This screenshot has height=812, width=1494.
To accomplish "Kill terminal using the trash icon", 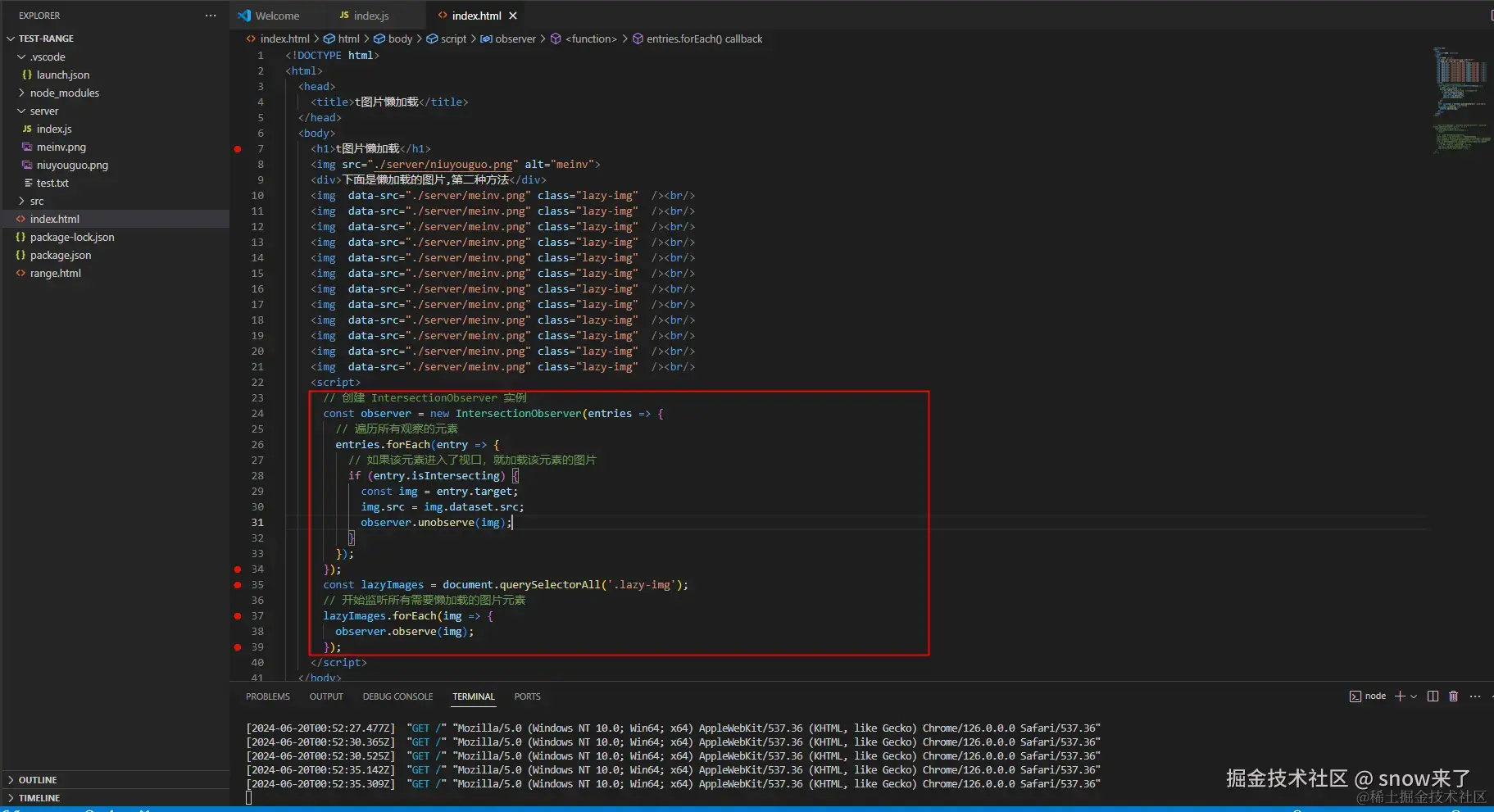I will (x=1453, y=696).
